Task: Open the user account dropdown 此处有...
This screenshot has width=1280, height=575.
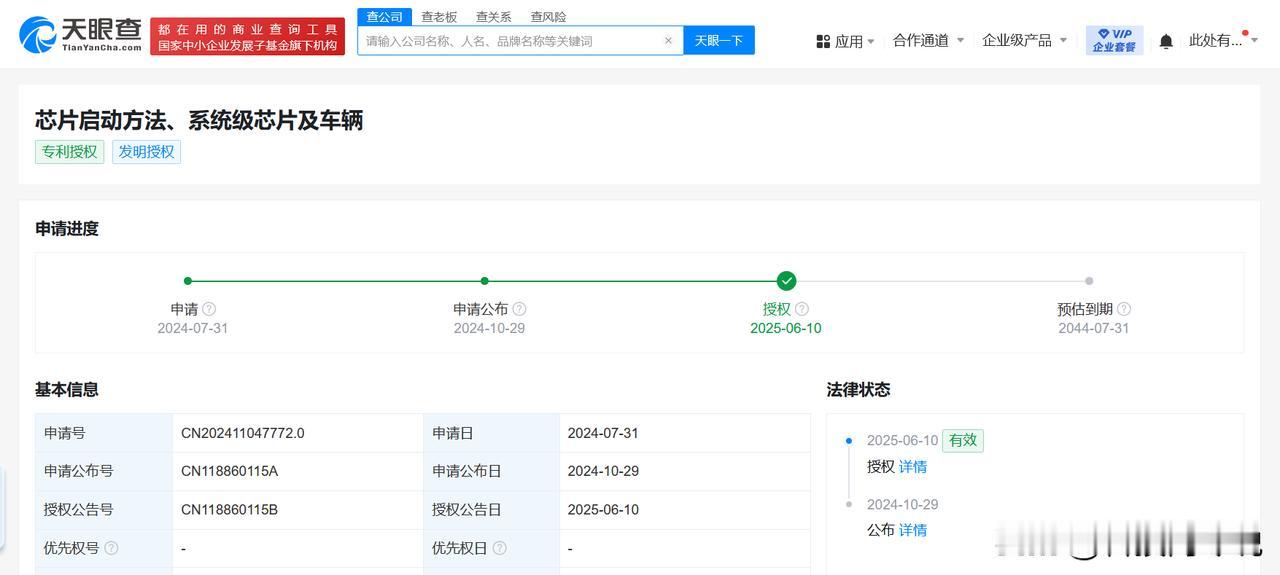Action: (x=1223, y=40)
